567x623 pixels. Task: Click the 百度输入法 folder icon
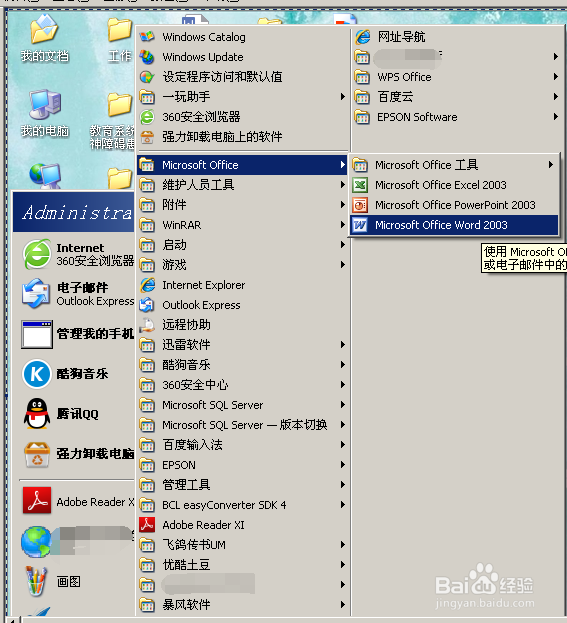pos(147,445)
